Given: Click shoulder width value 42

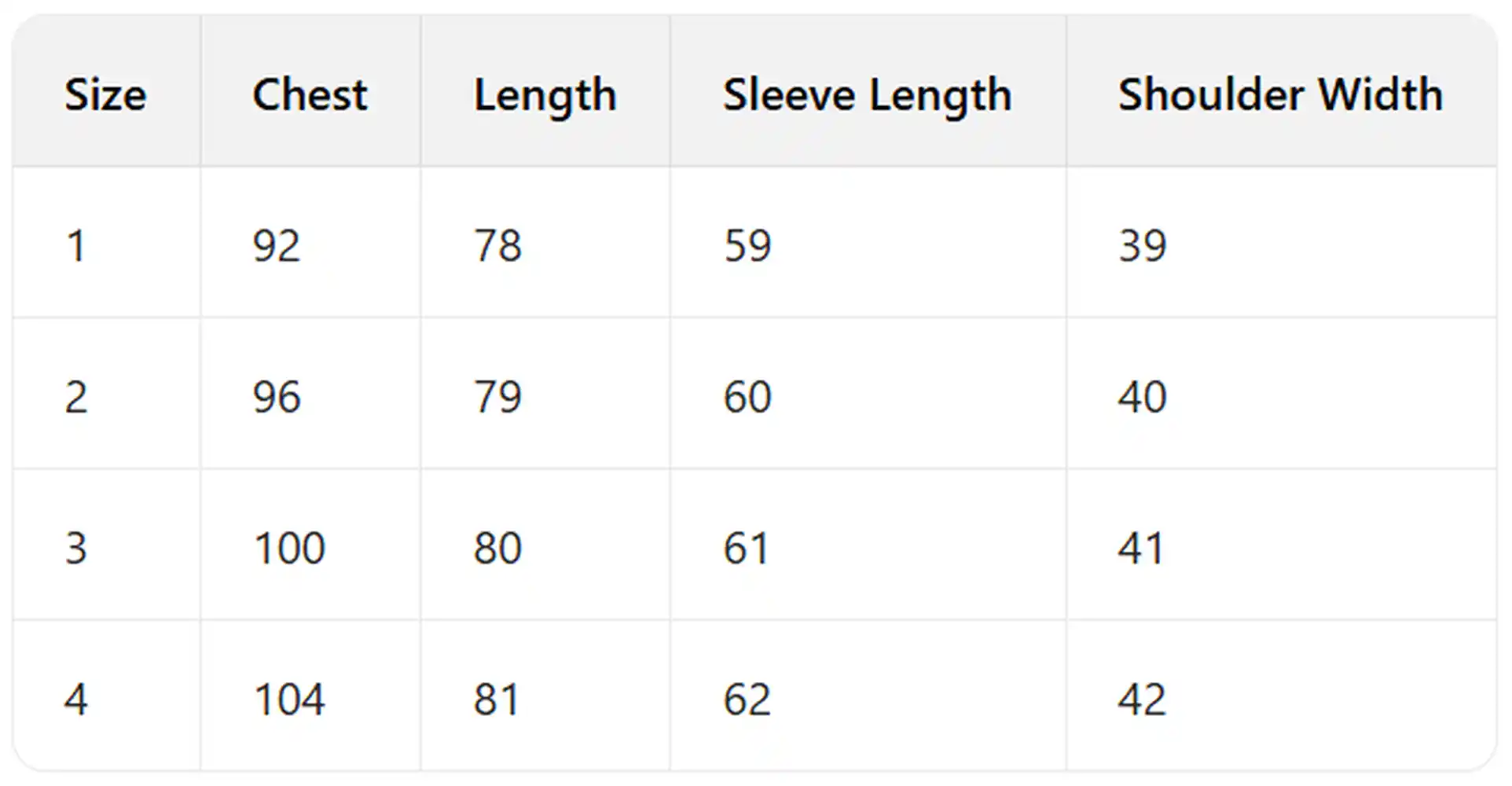Looking at the screenshot, I should [x=1143, y=699].
